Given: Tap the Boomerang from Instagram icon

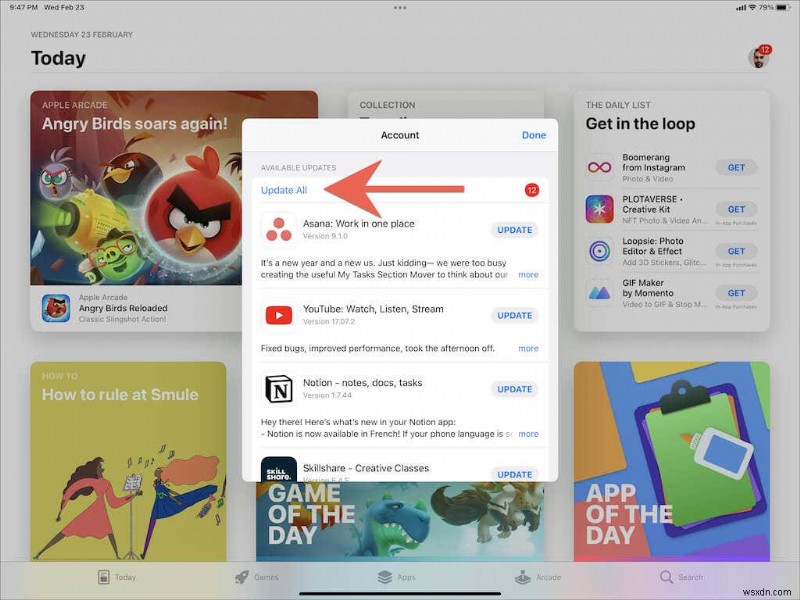Looking at the screenshot, I should tap(600, 165).
